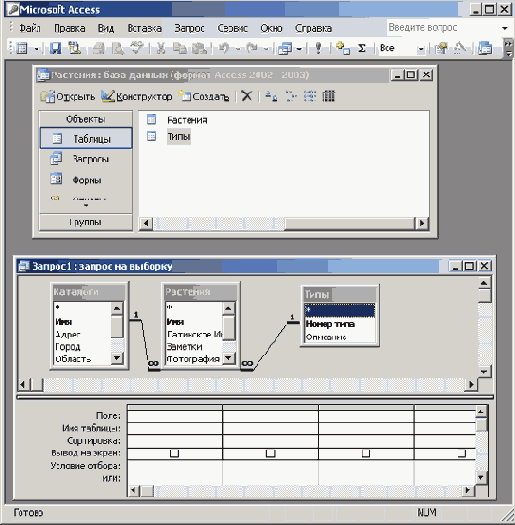This screenshot has height=525, width=515.
Task: Click the View mode icon in the toolbar
Action: tap(22, 48)
